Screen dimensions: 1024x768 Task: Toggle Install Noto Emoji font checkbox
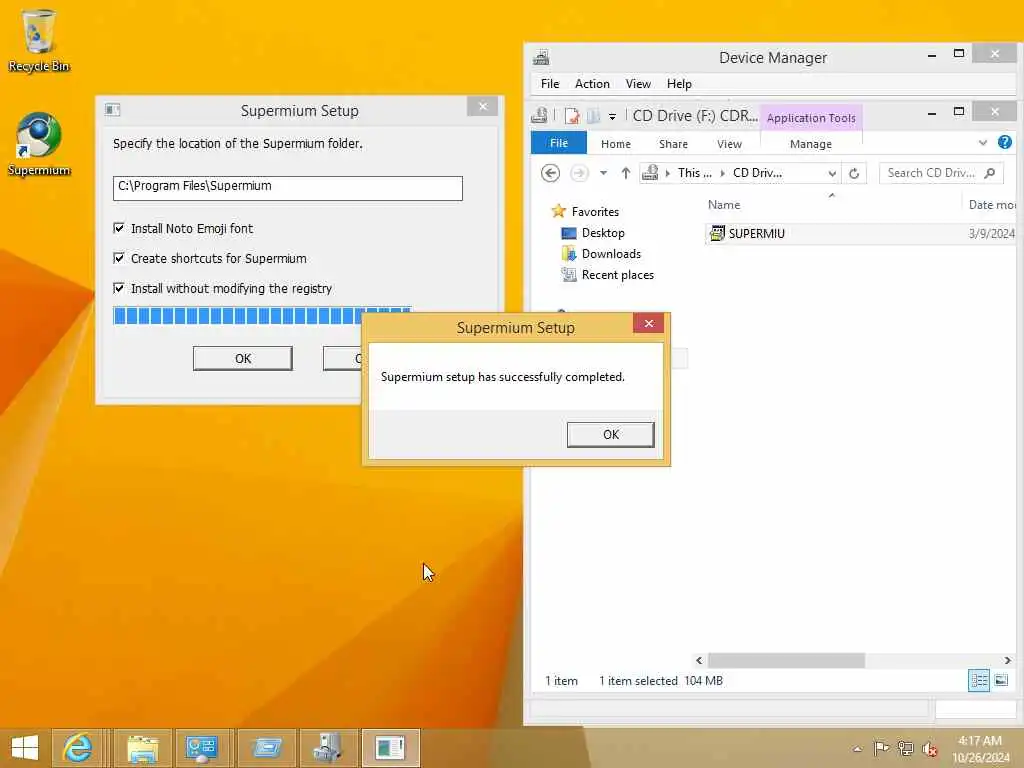(x=119, y=228)
